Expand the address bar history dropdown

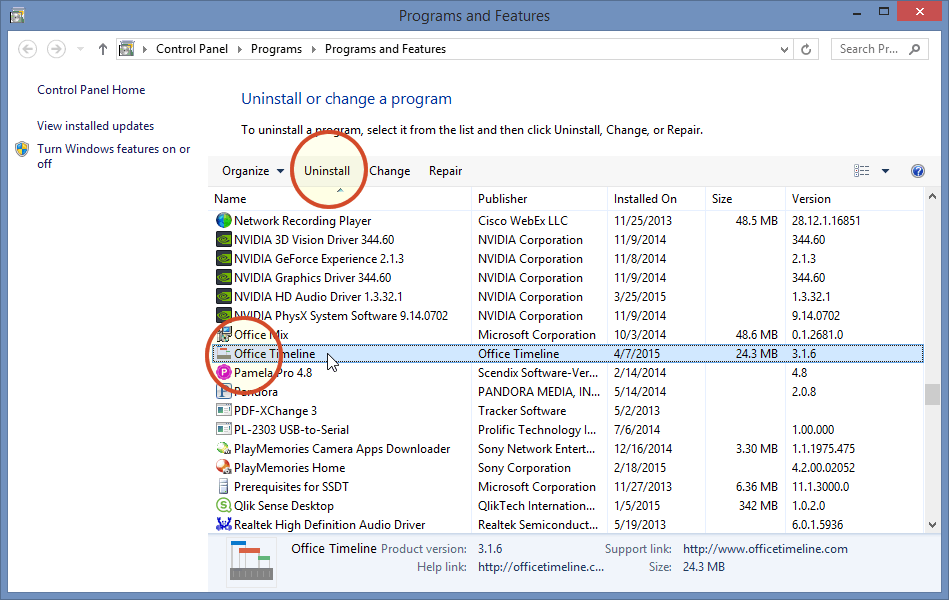click(783, 48)
